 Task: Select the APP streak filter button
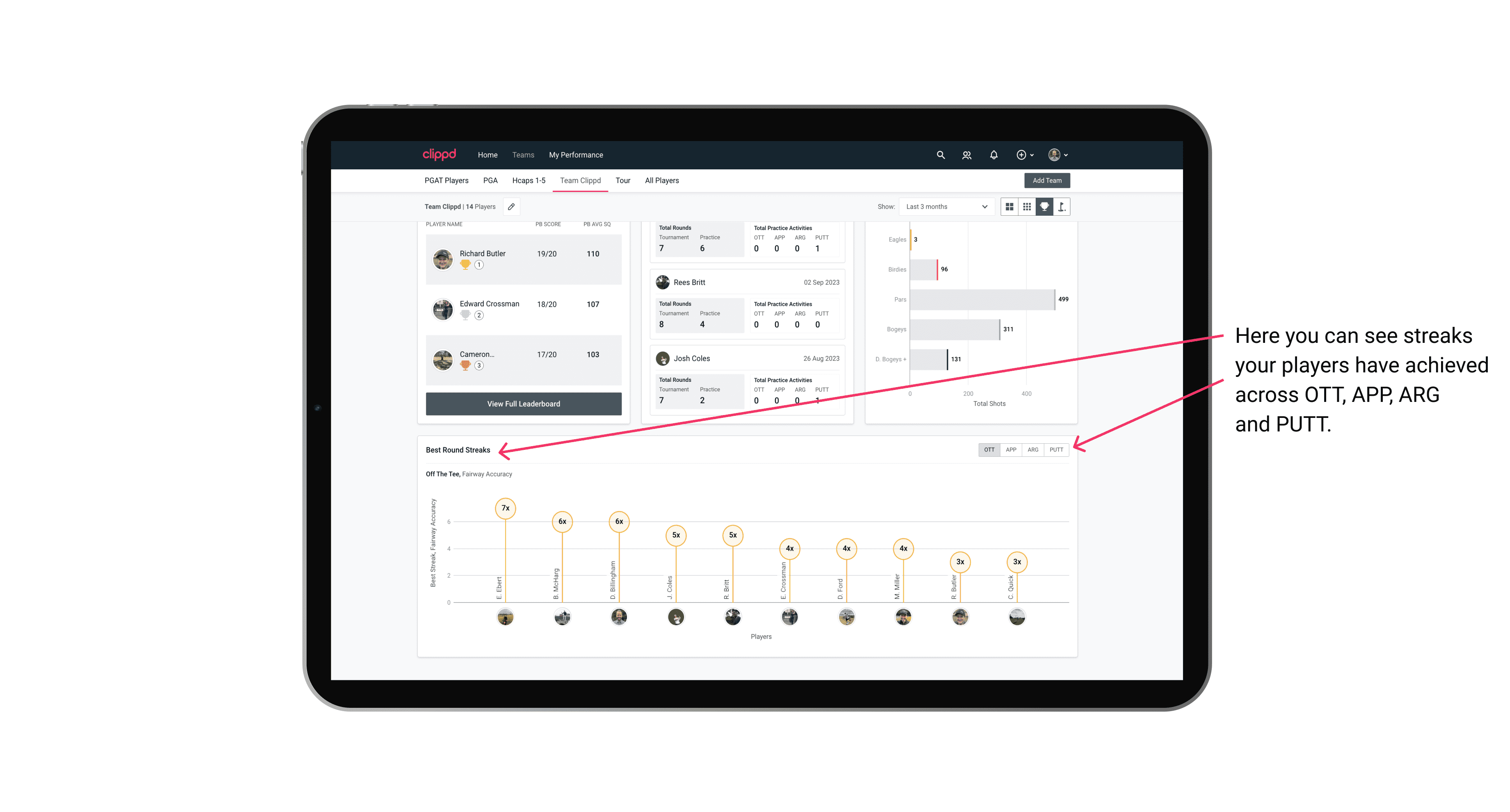[1009, 450]
